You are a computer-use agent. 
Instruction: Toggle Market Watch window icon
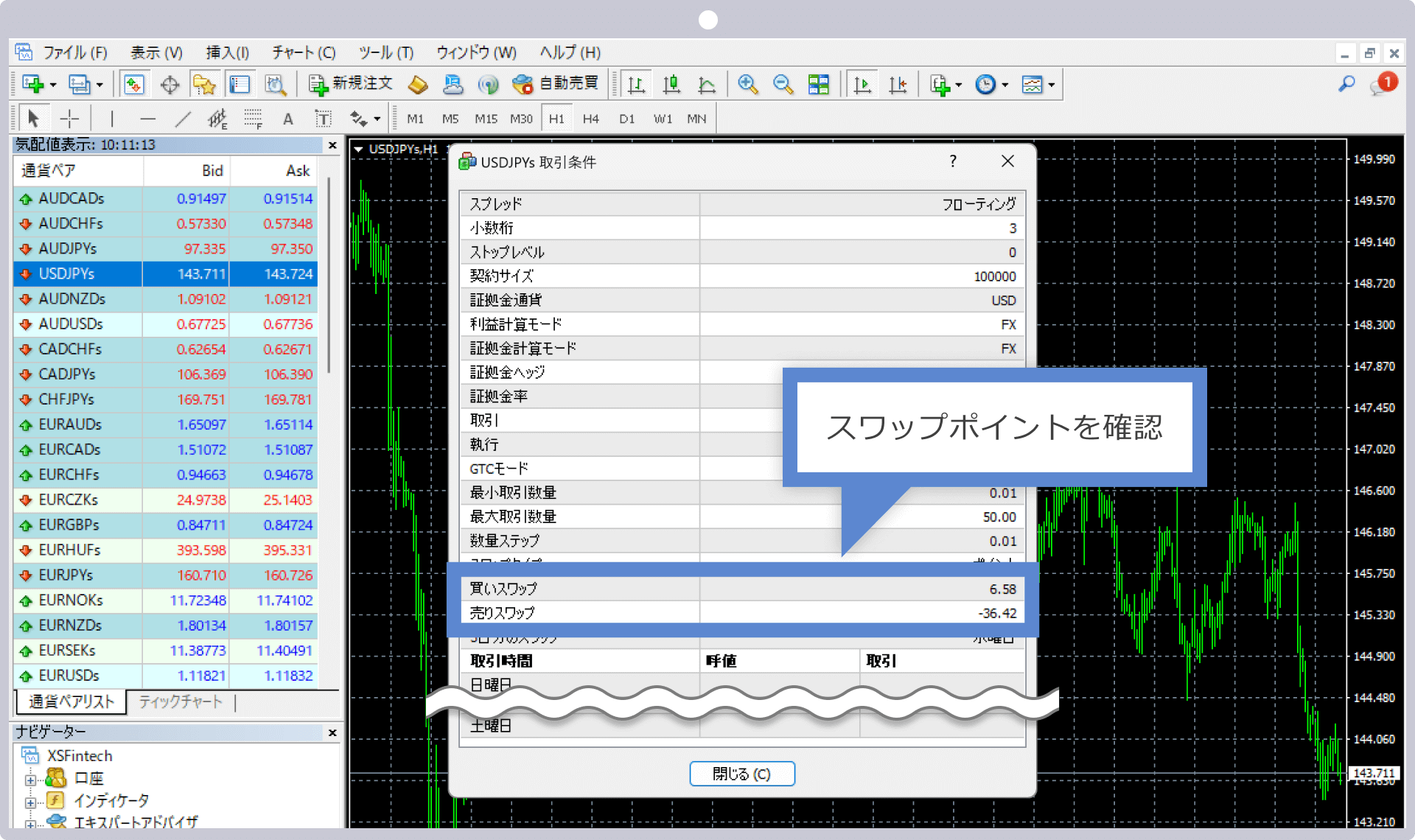pyautogui.click(x=133, y=85)
